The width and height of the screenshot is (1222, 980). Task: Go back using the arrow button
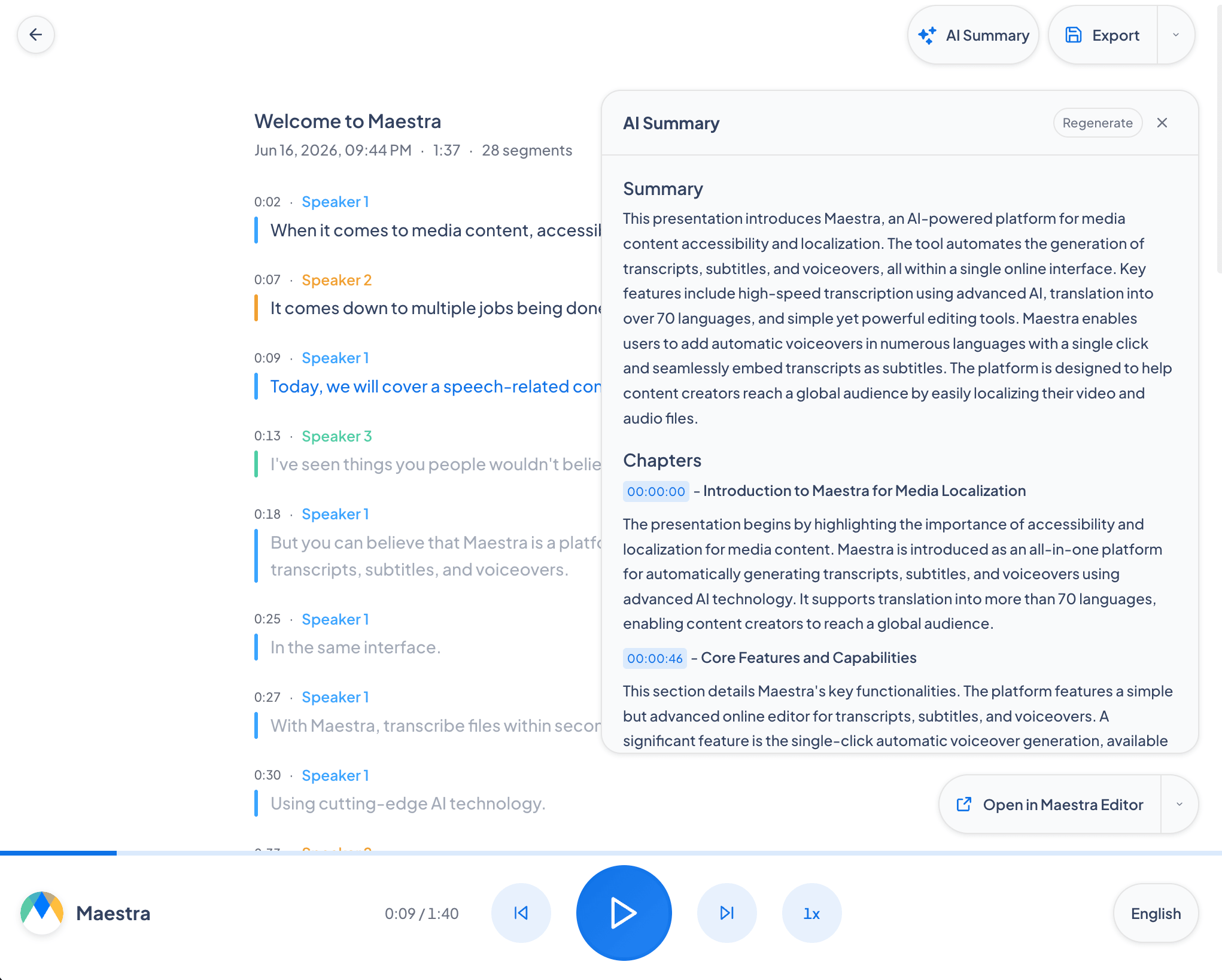36,35
